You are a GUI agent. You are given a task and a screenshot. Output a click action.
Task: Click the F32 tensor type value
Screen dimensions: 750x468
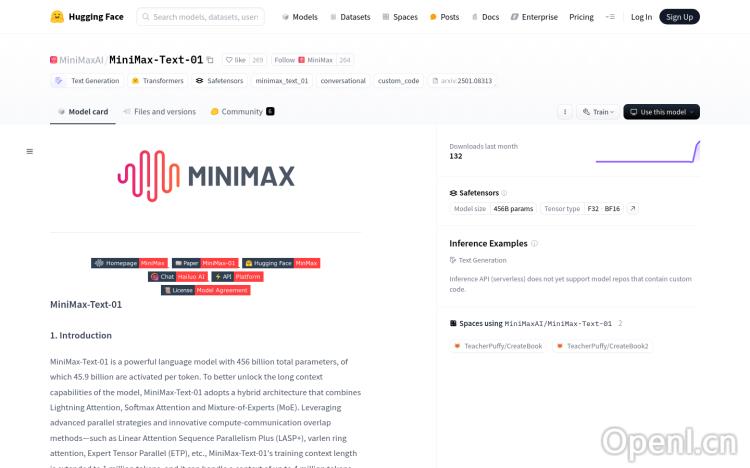click(593, 209)
